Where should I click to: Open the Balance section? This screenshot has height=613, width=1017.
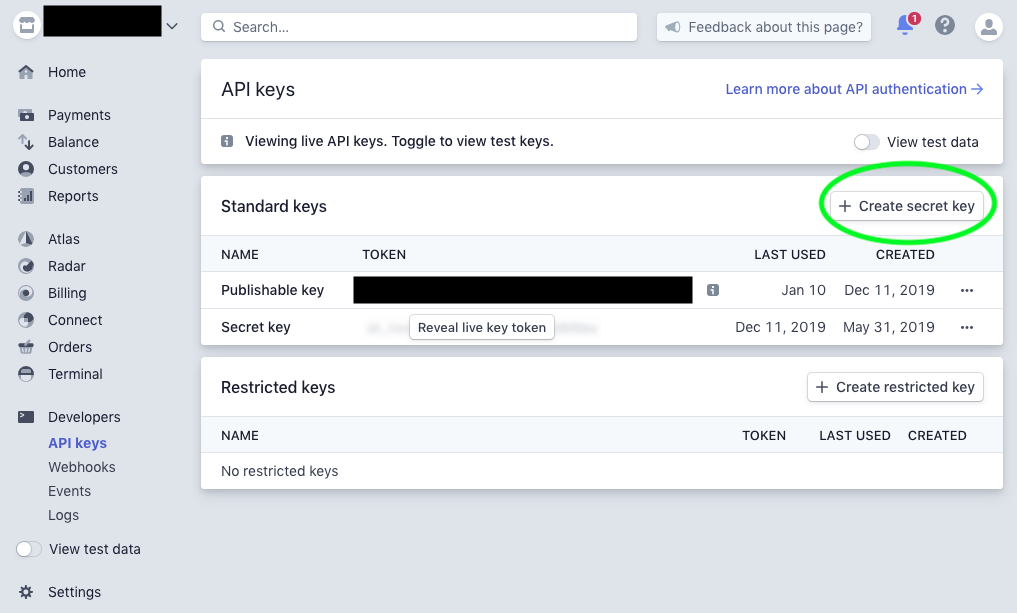click(74, 142)
